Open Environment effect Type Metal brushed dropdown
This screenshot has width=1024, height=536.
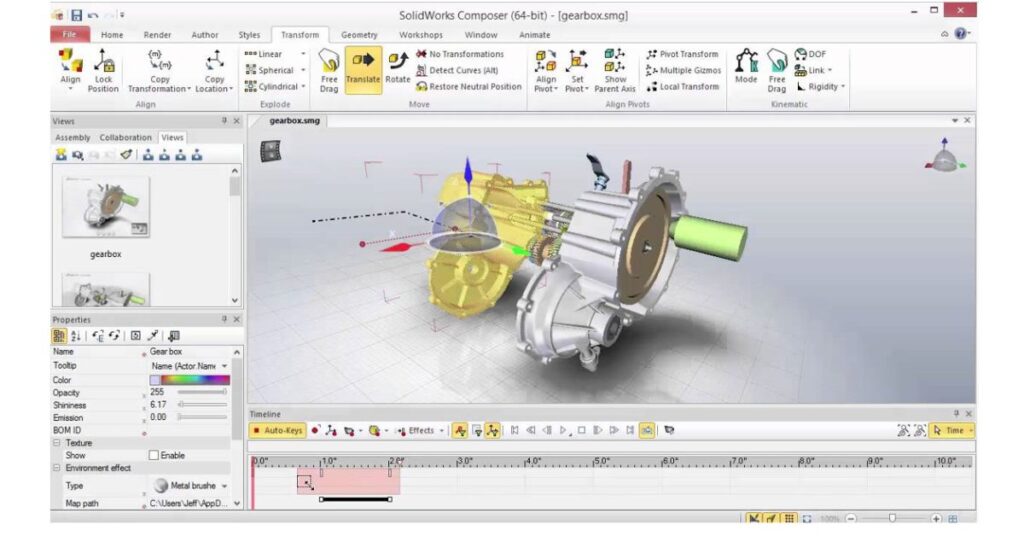[x=224, y=486]
